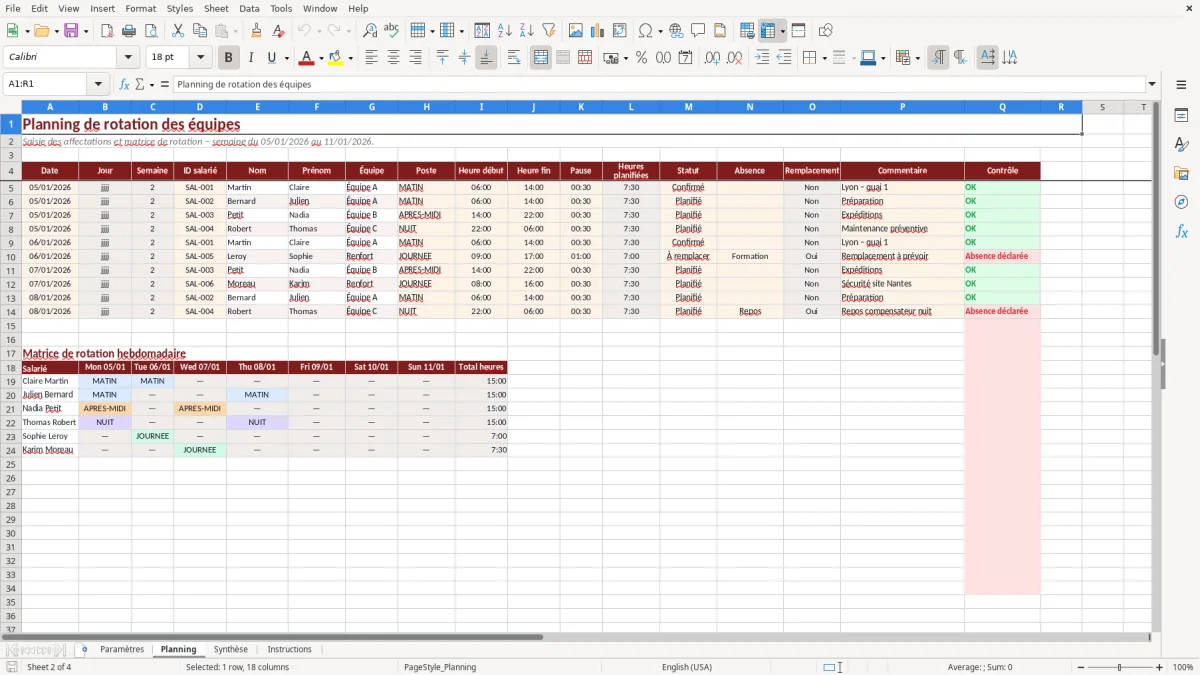This screenshot has width=1200, height=675.
Task: Open the Conditional Formatting dropdown arrow
Action: (x=917, y=58)
